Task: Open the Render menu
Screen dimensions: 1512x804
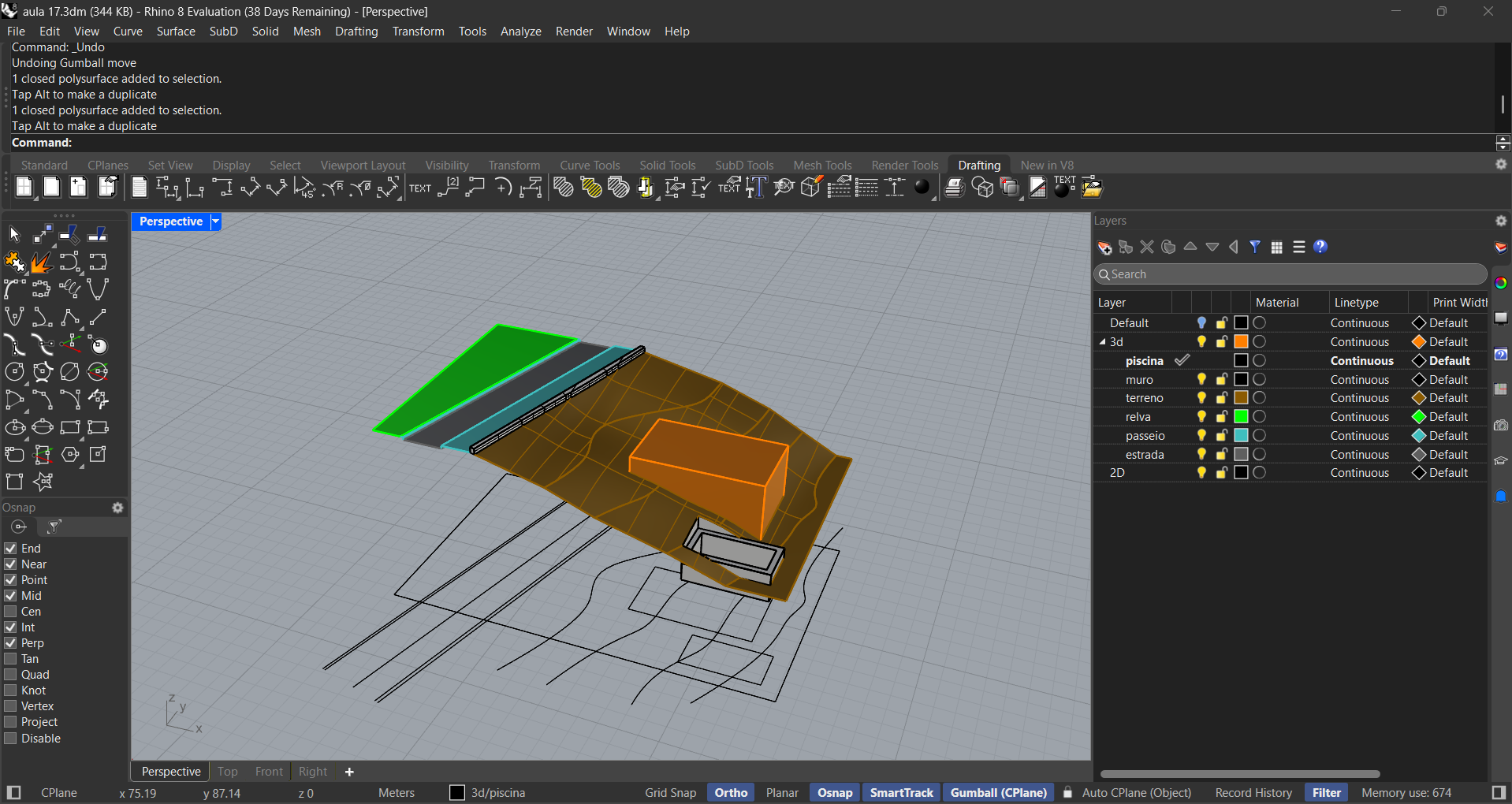Action: click(x=574, y=32)
